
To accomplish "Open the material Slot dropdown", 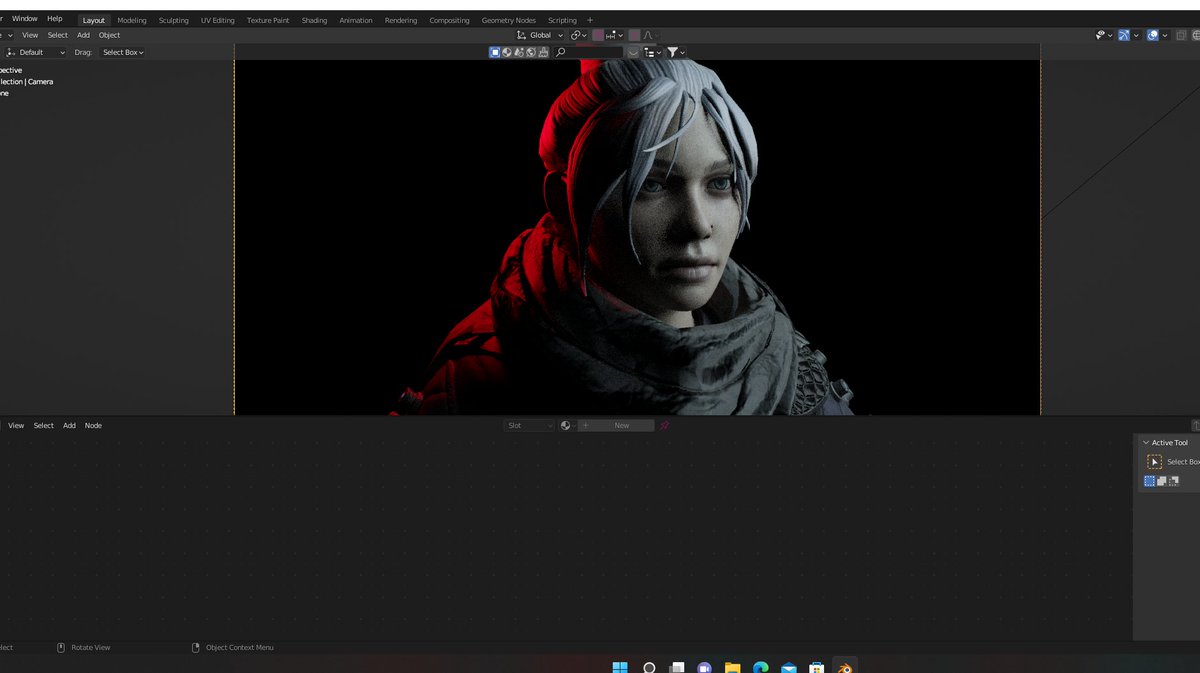I will (529, 425).
